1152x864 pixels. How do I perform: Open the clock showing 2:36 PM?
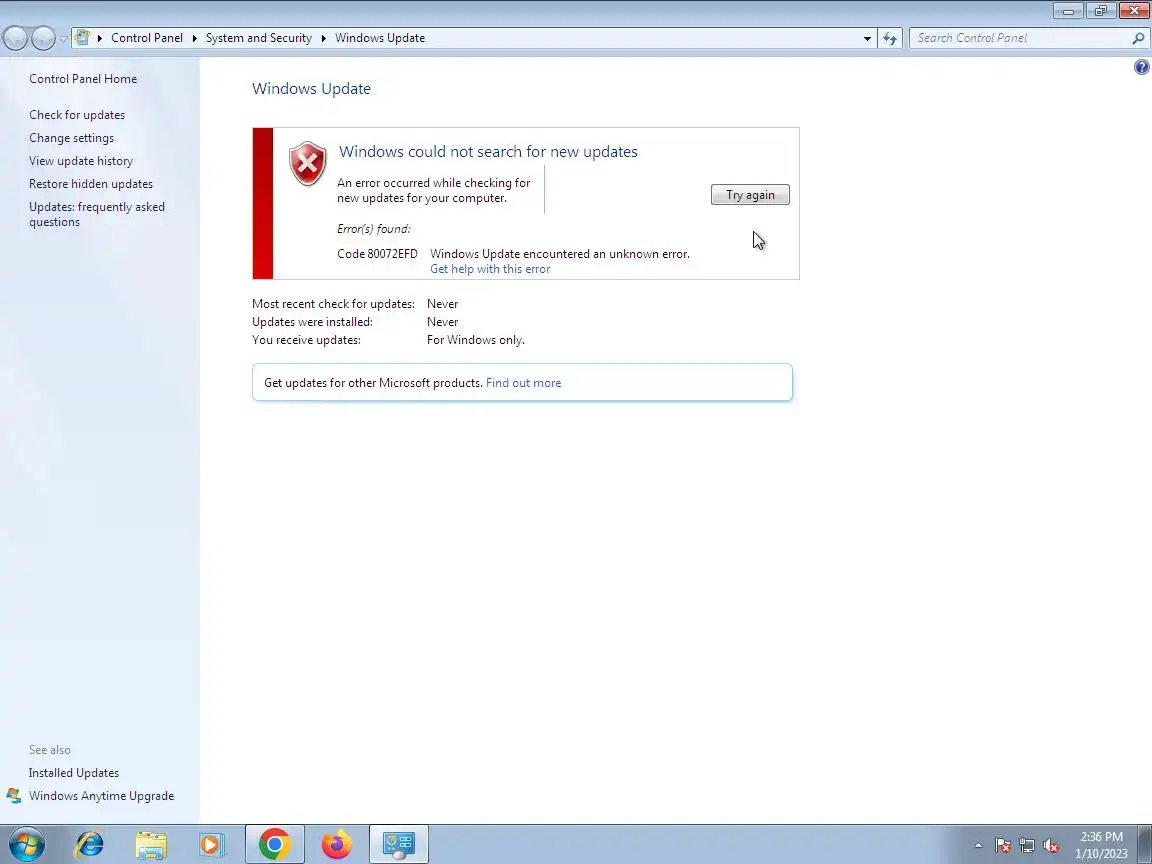(1101, 845)
